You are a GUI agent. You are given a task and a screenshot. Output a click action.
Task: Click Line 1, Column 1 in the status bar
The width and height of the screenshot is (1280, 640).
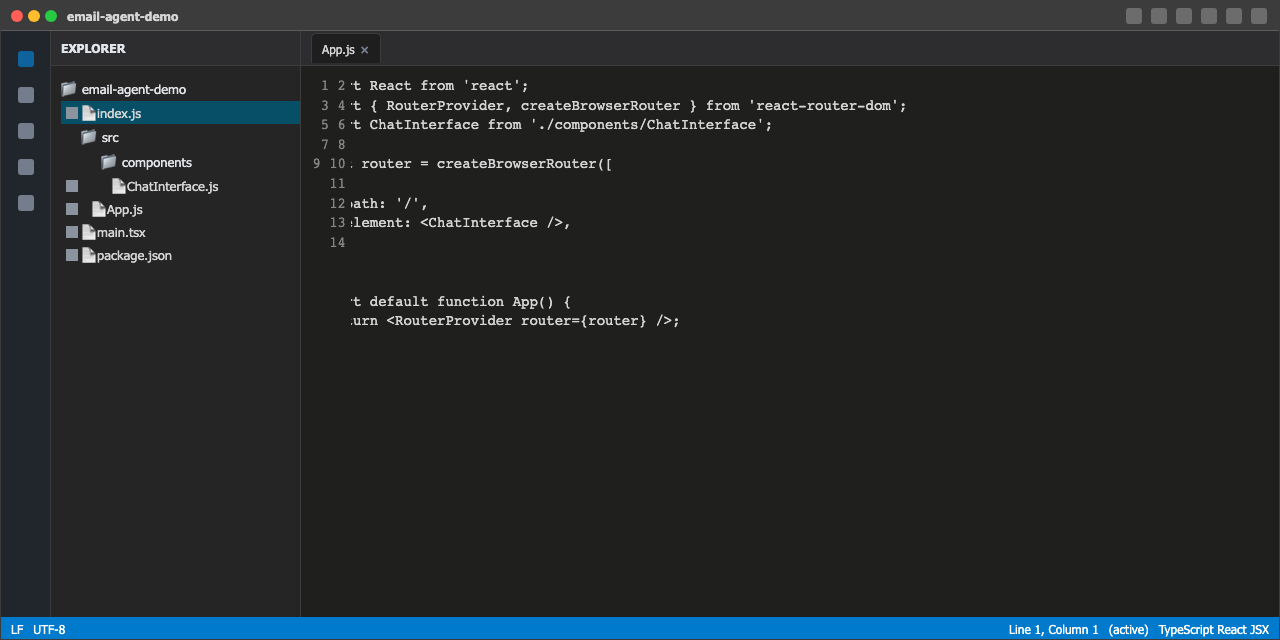click(1051, 629)
